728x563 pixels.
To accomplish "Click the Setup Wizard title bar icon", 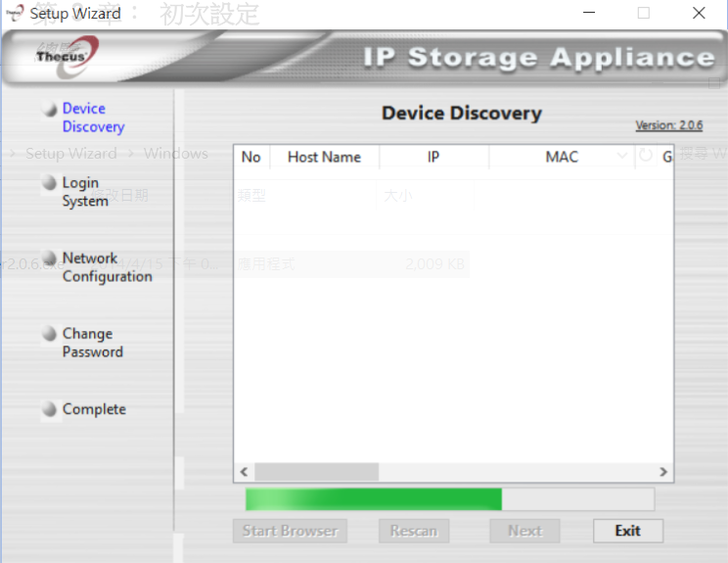I will point(15,13).
